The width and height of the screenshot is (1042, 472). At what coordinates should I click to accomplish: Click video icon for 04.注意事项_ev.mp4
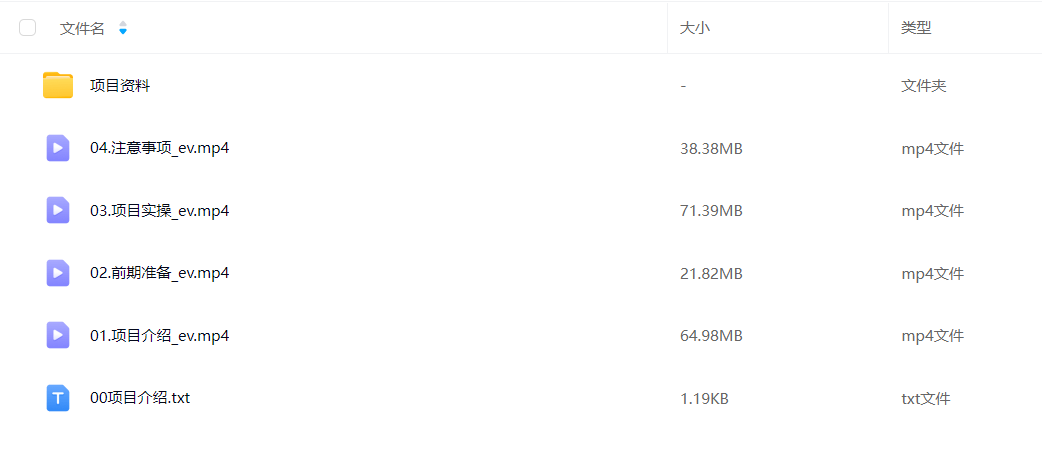(58, 148)
